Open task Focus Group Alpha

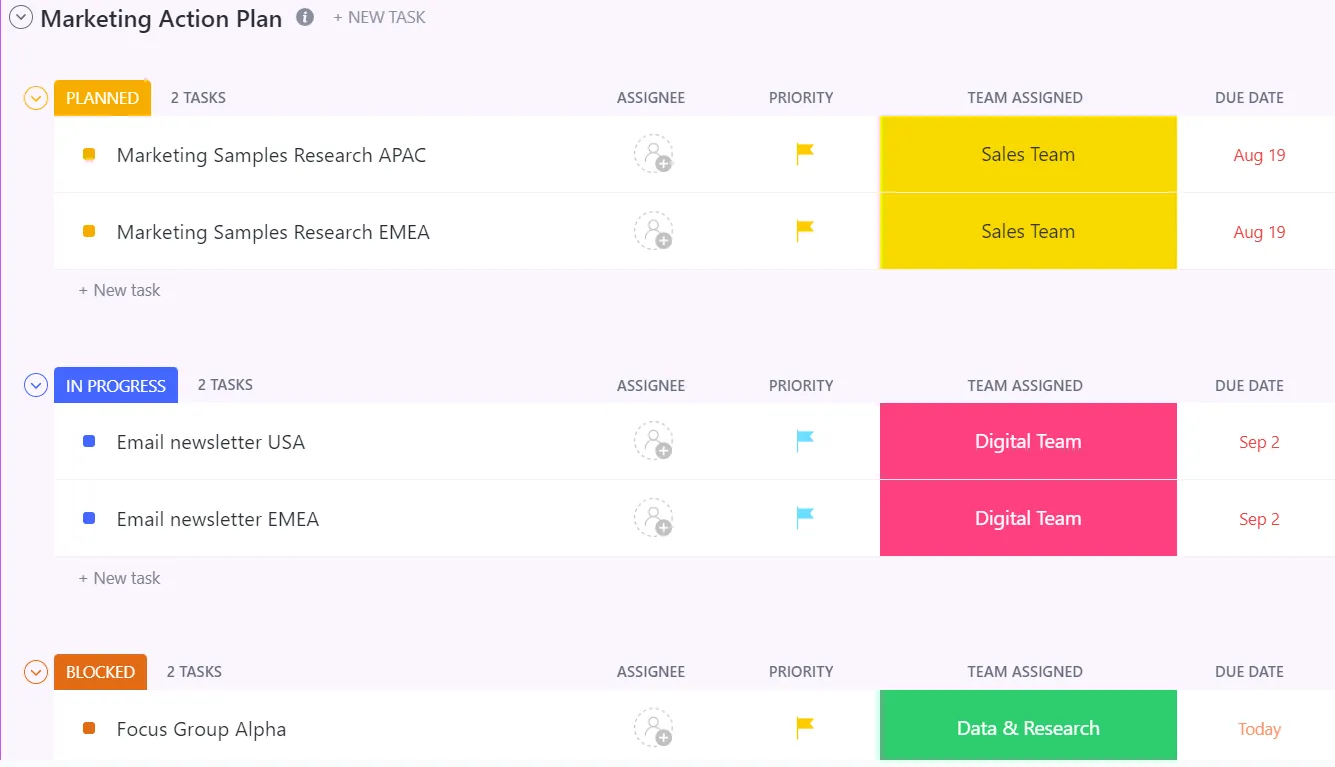pyautogui.click(x=201, y=729)
